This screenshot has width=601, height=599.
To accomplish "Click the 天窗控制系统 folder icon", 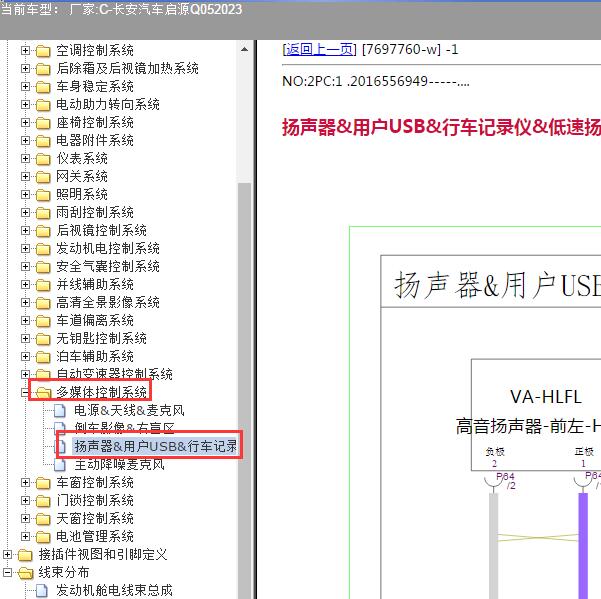I will click(43, 519).
